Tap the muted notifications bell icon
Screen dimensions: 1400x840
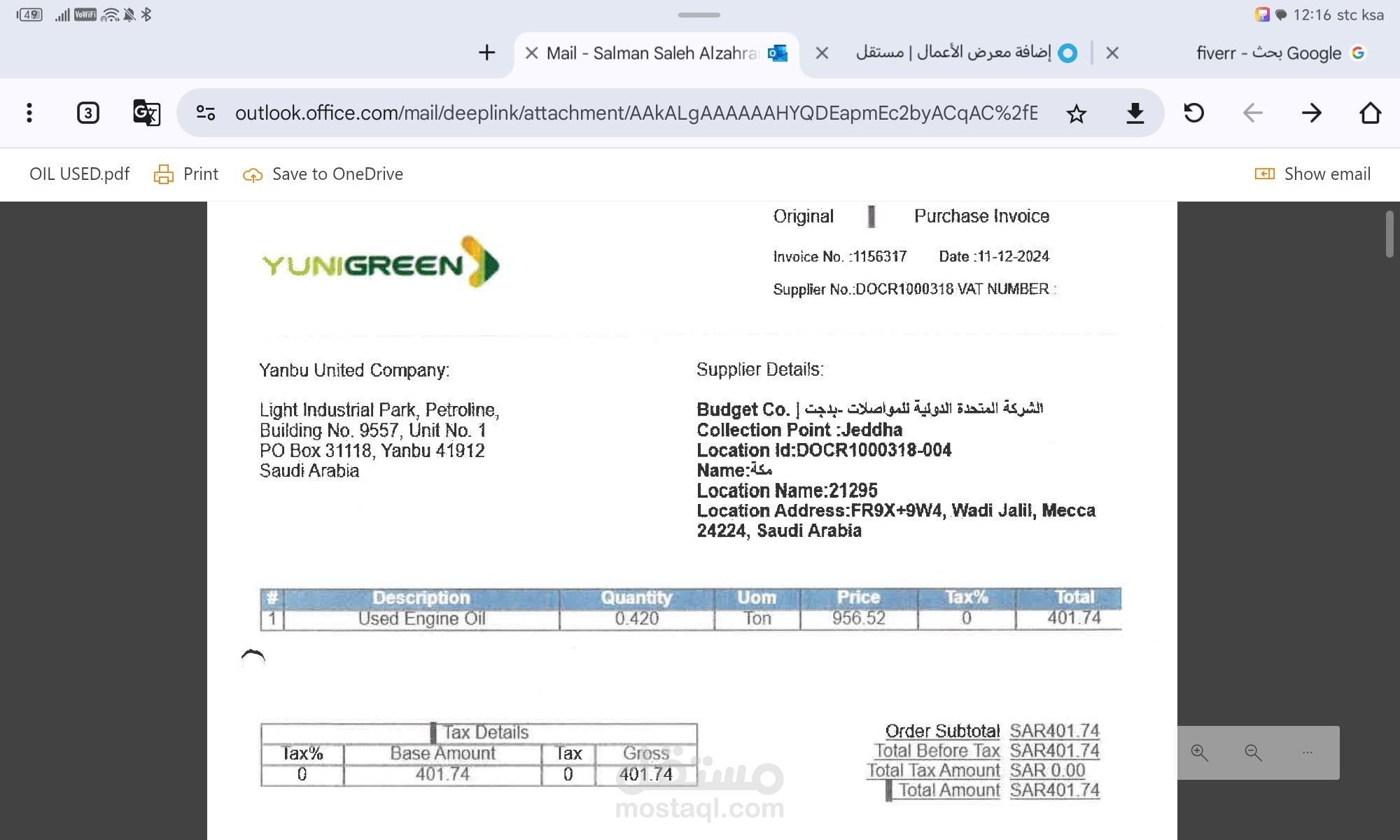tap(129, 15)
